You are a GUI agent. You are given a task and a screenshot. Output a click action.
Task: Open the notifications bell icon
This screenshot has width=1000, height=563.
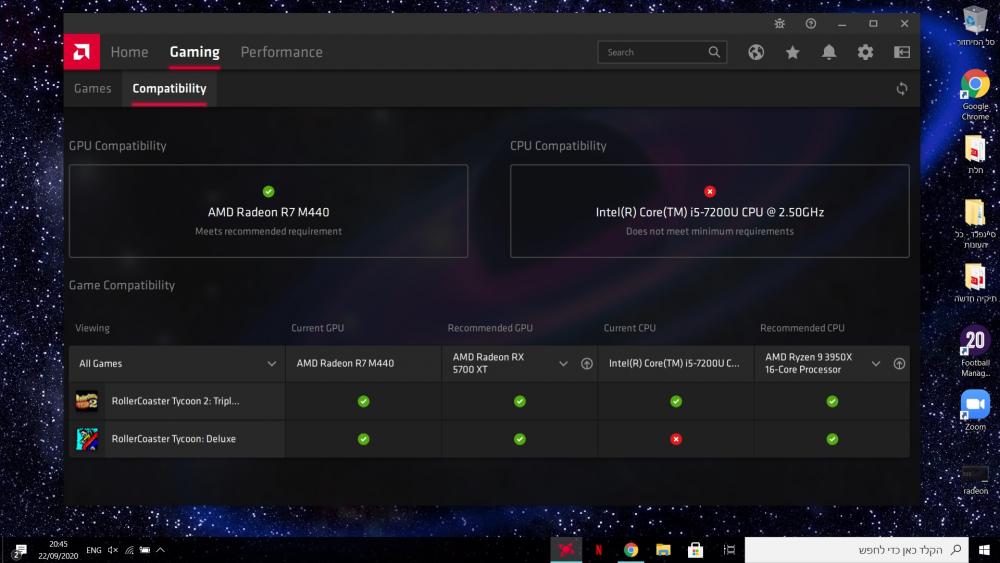(828, 52)
